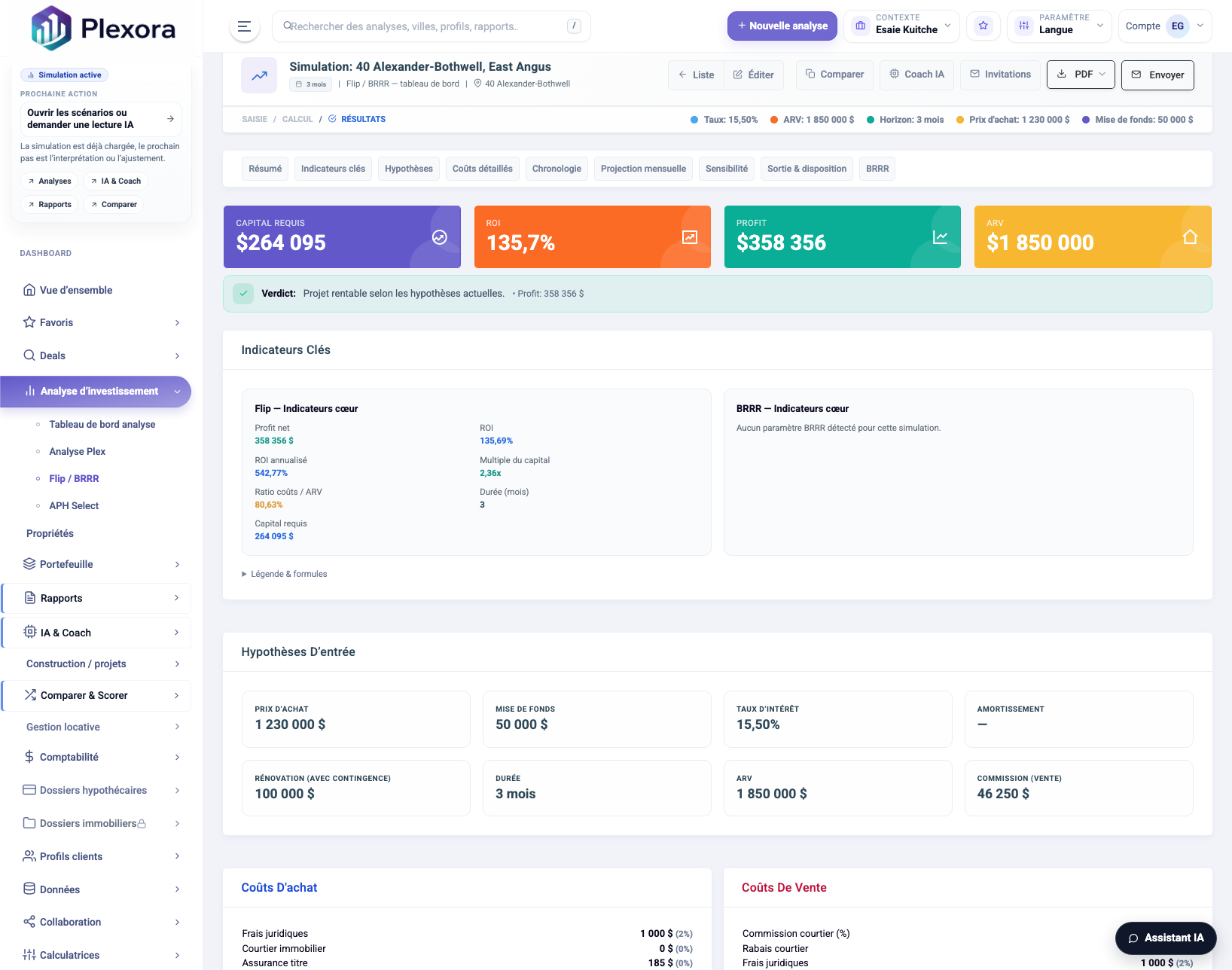Click the simulation trend icon beside title
The width and height of the screenshot is (1232, 970).
pyautogui.click(x=259, y=75)
